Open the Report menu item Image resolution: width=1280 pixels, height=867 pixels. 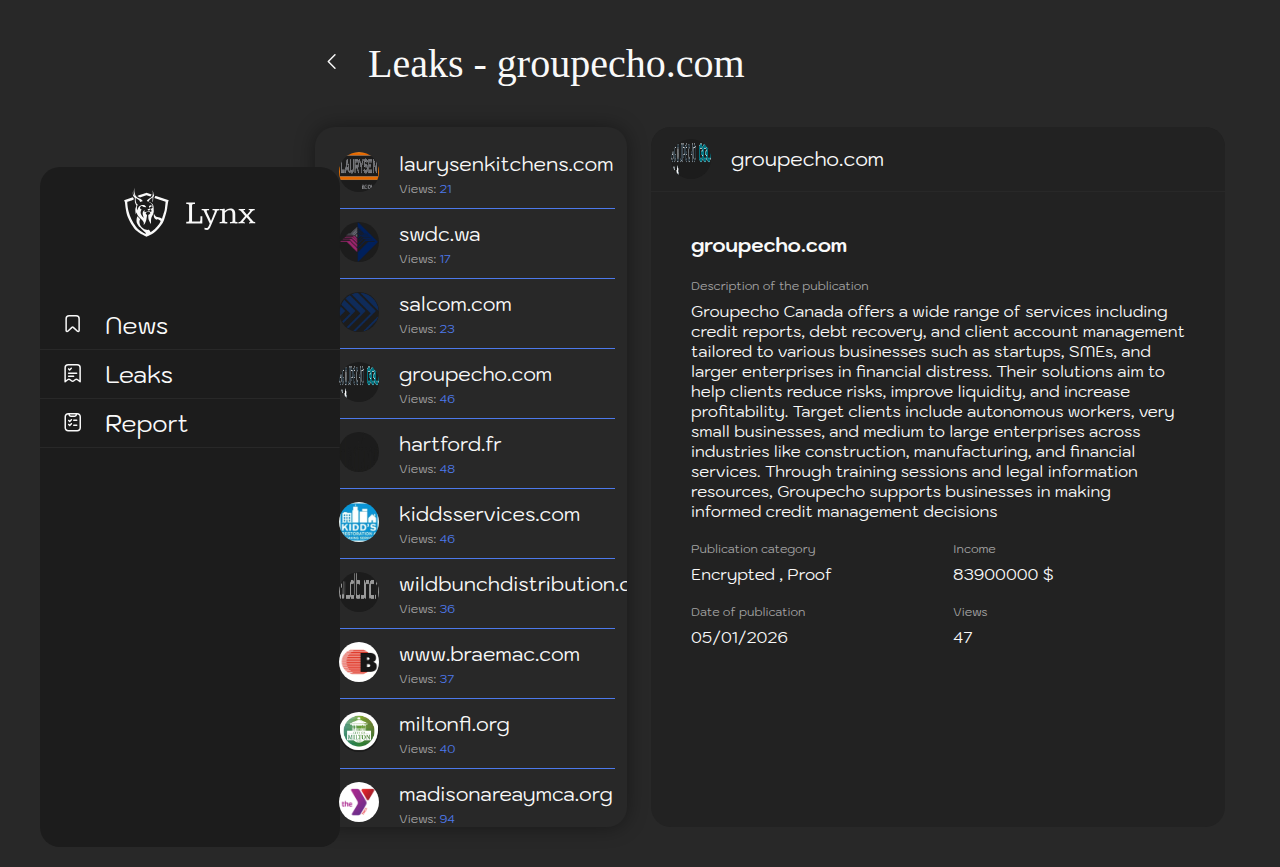pyautogui.click(x=146, y=424)
